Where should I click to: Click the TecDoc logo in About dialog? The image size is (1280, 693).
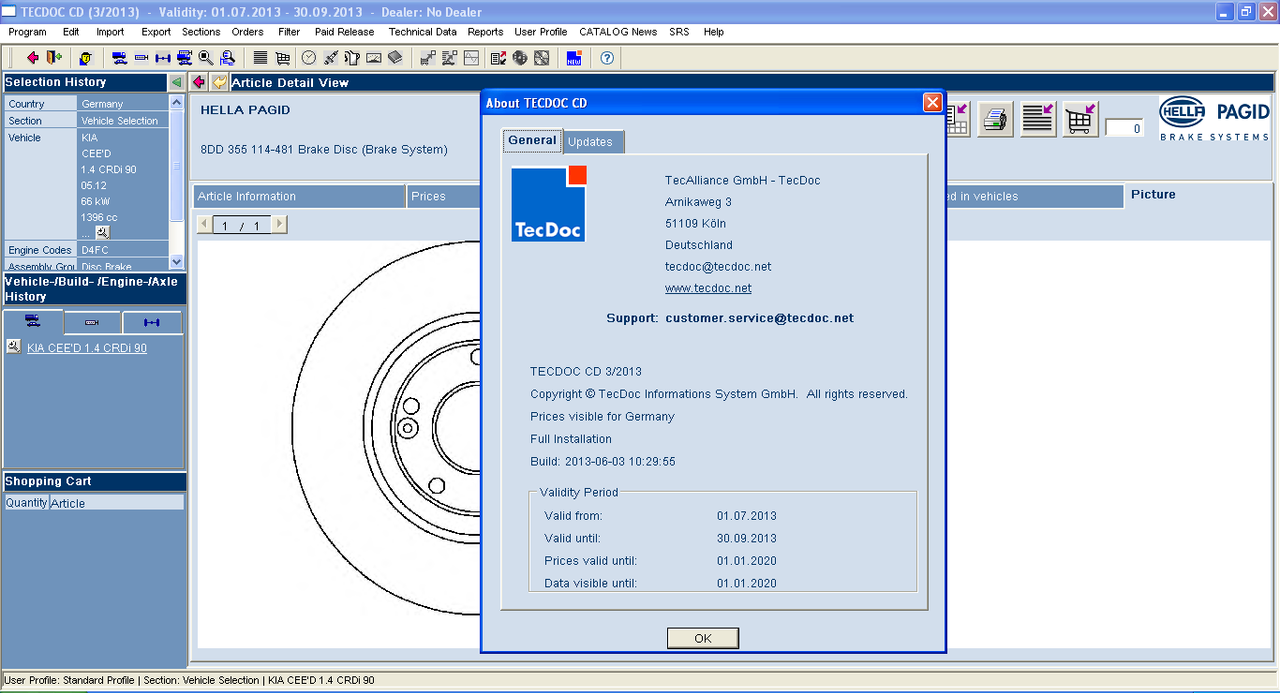(549, 204)
